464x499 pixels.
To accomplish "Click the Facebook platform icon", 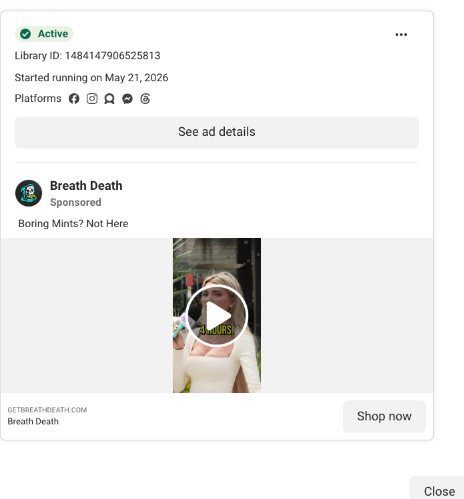I will 74,99.
